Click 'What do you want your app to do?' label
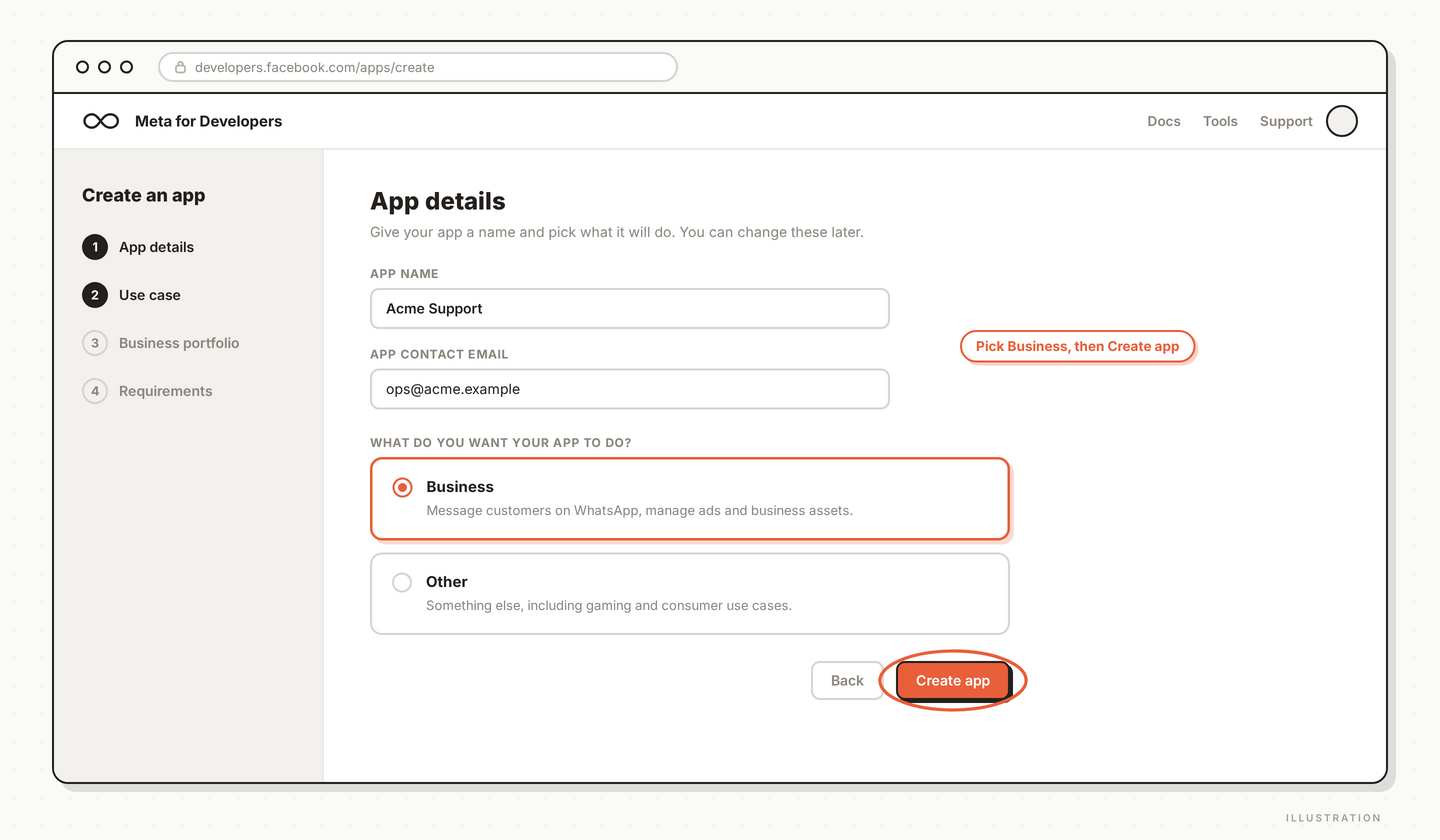The width and height of the screenshot is (1440, 840). [501, 442]
